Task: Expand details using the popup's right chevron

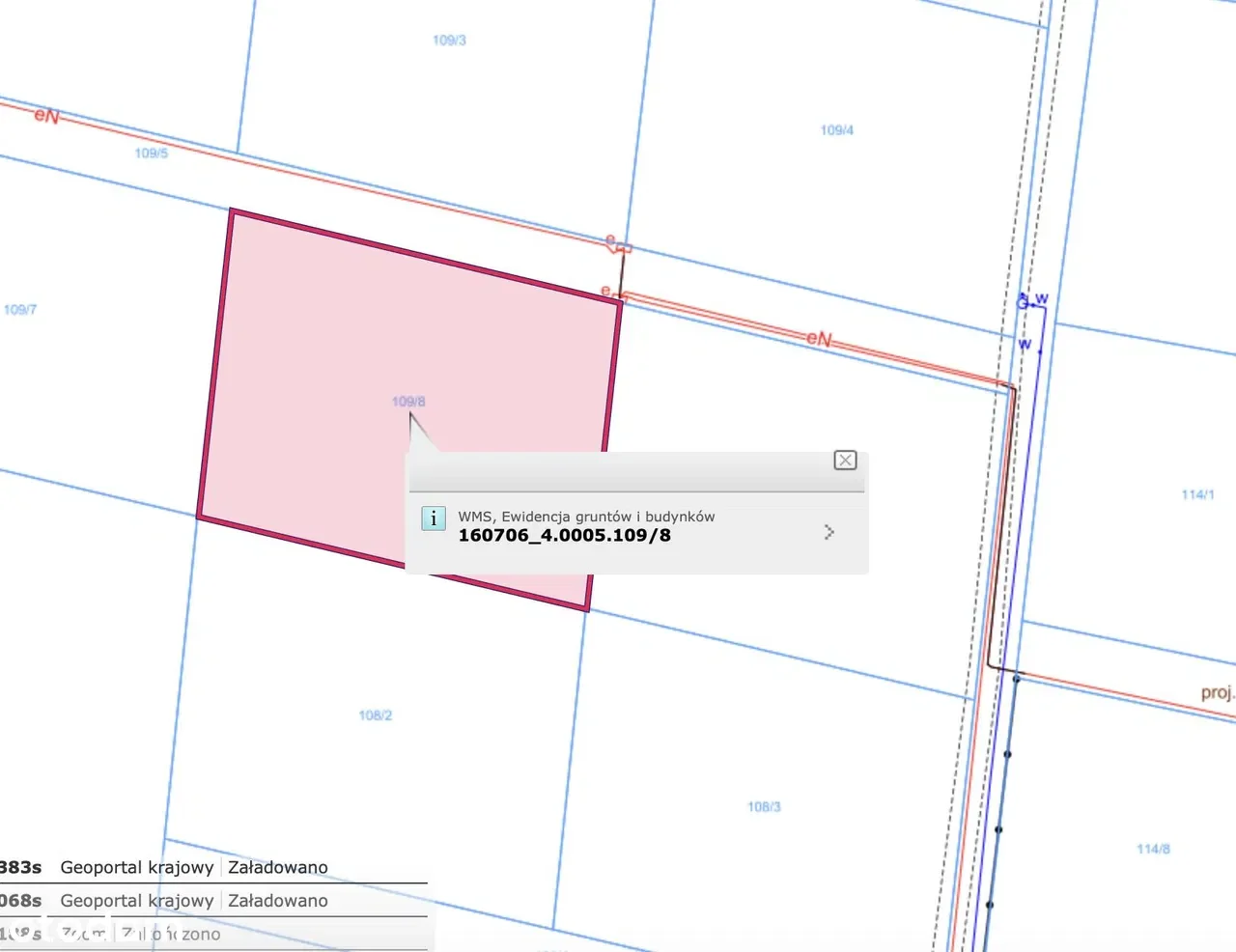Action: coord(829,532)
